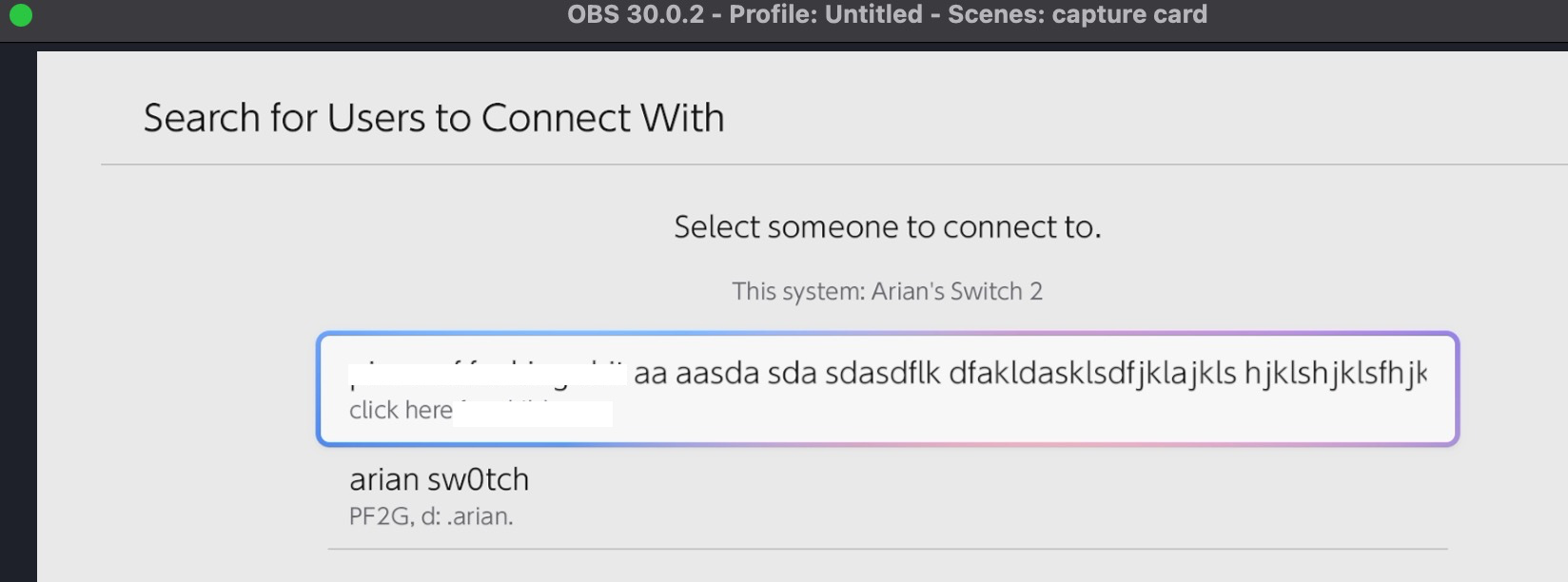
Task: Click the 'Search for Users to Connect With' title
Action: 433,117
